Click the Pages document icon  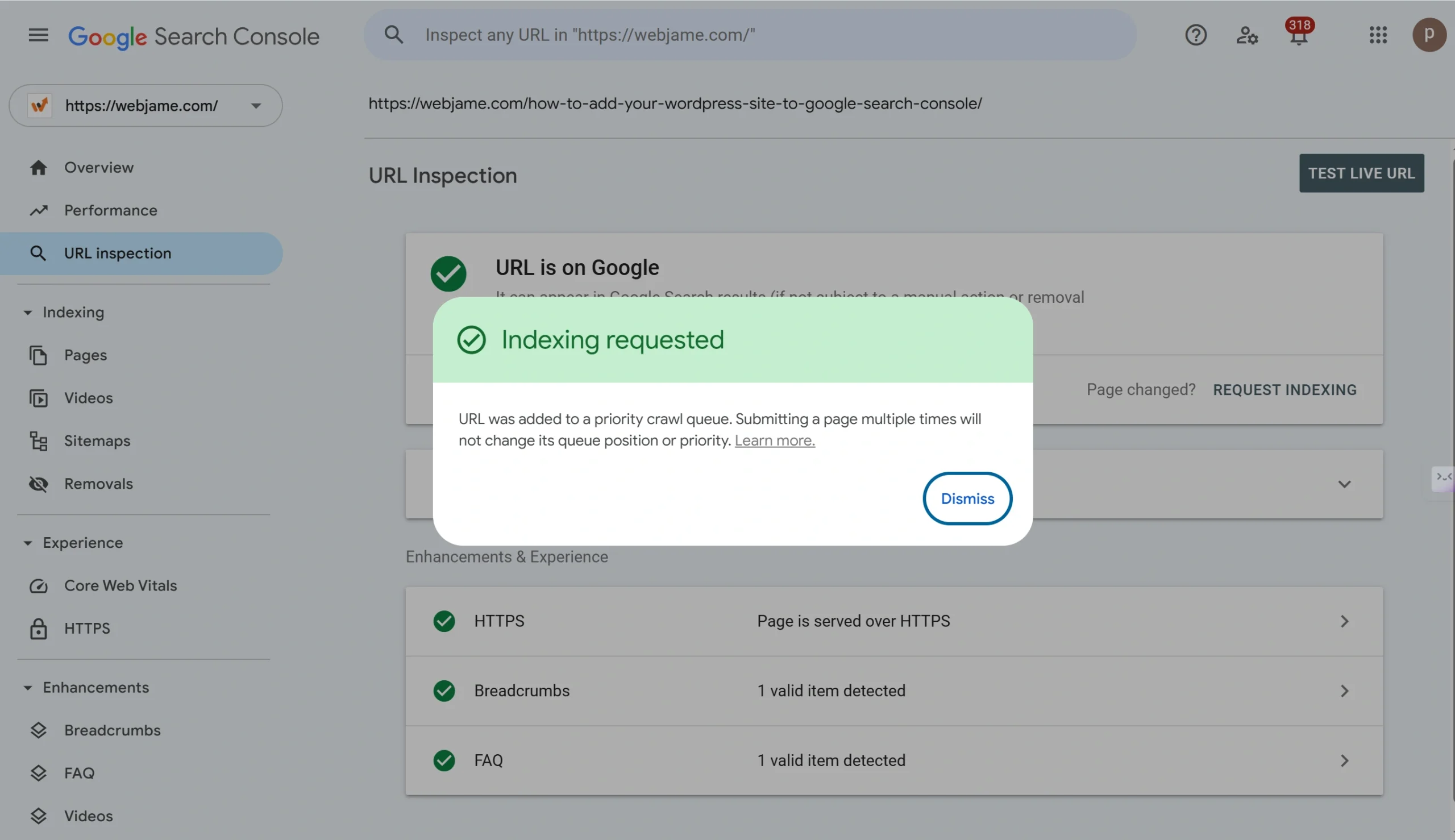(x=38, y=355)
